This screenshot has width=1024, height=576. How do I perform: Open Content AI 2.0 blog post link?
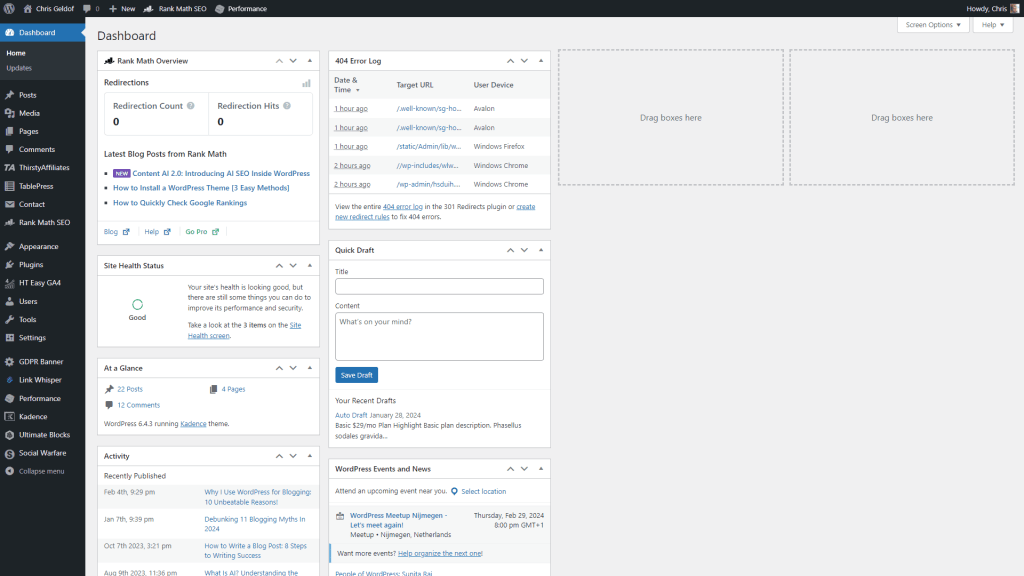(221, 174)
